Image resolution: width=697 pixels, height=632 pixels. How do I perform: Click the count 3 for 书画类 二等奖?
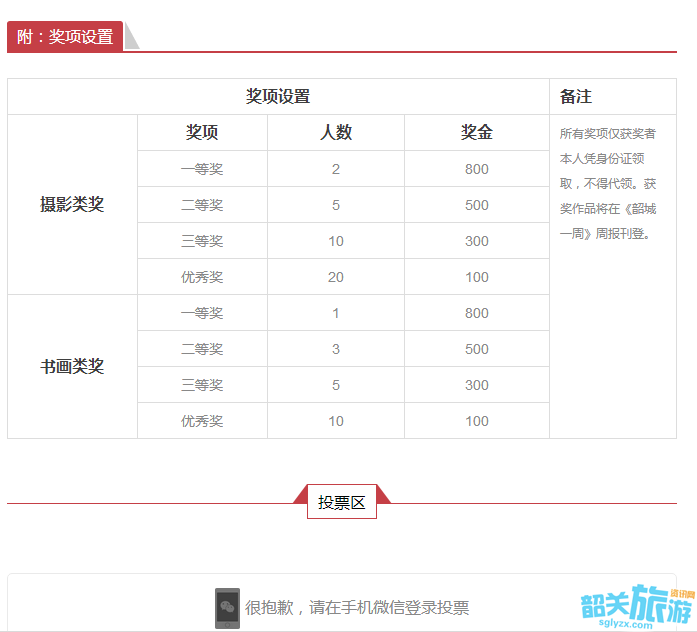pyautogui.click(x=336, y=349)
